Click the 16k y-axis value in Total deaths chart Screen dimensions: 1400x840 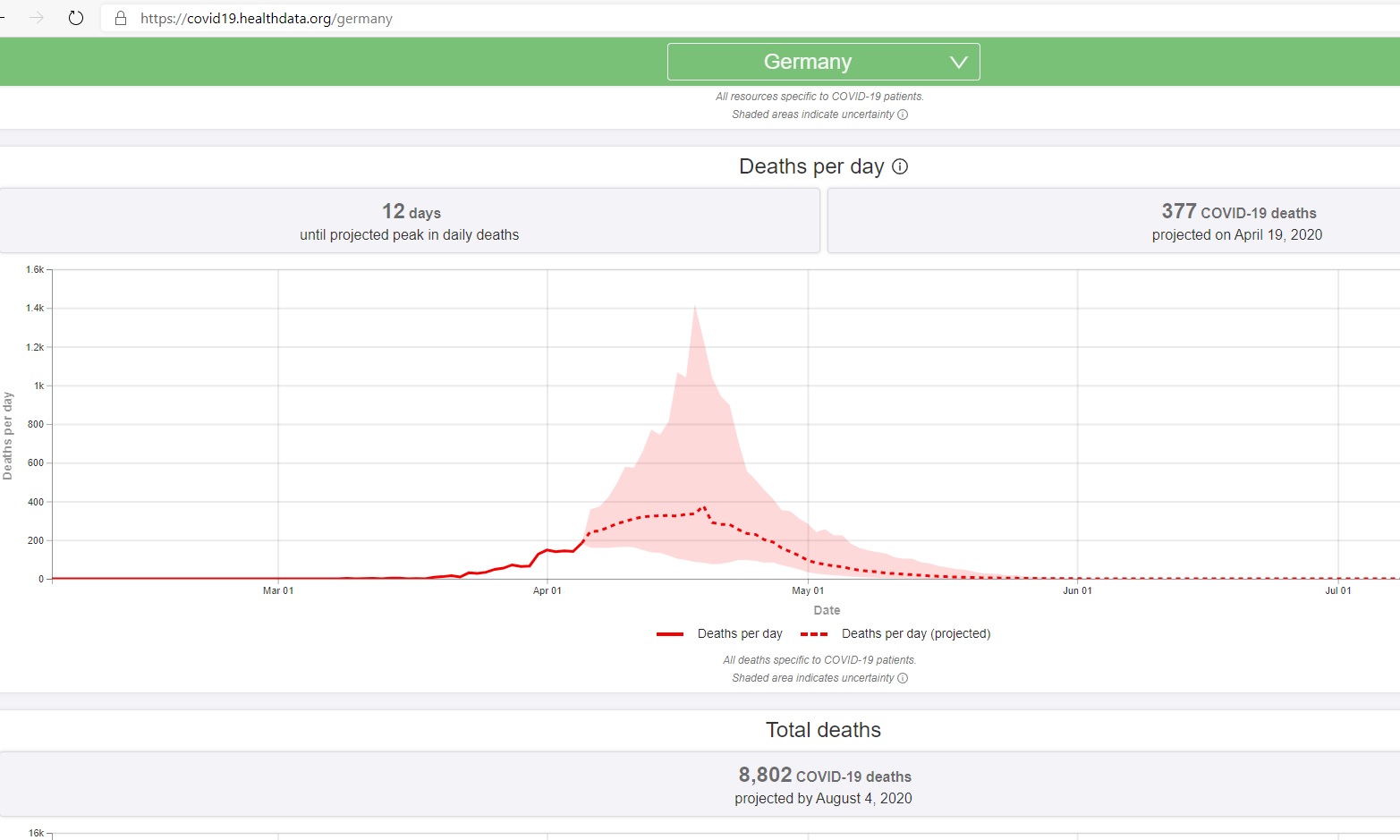[36, 833]
